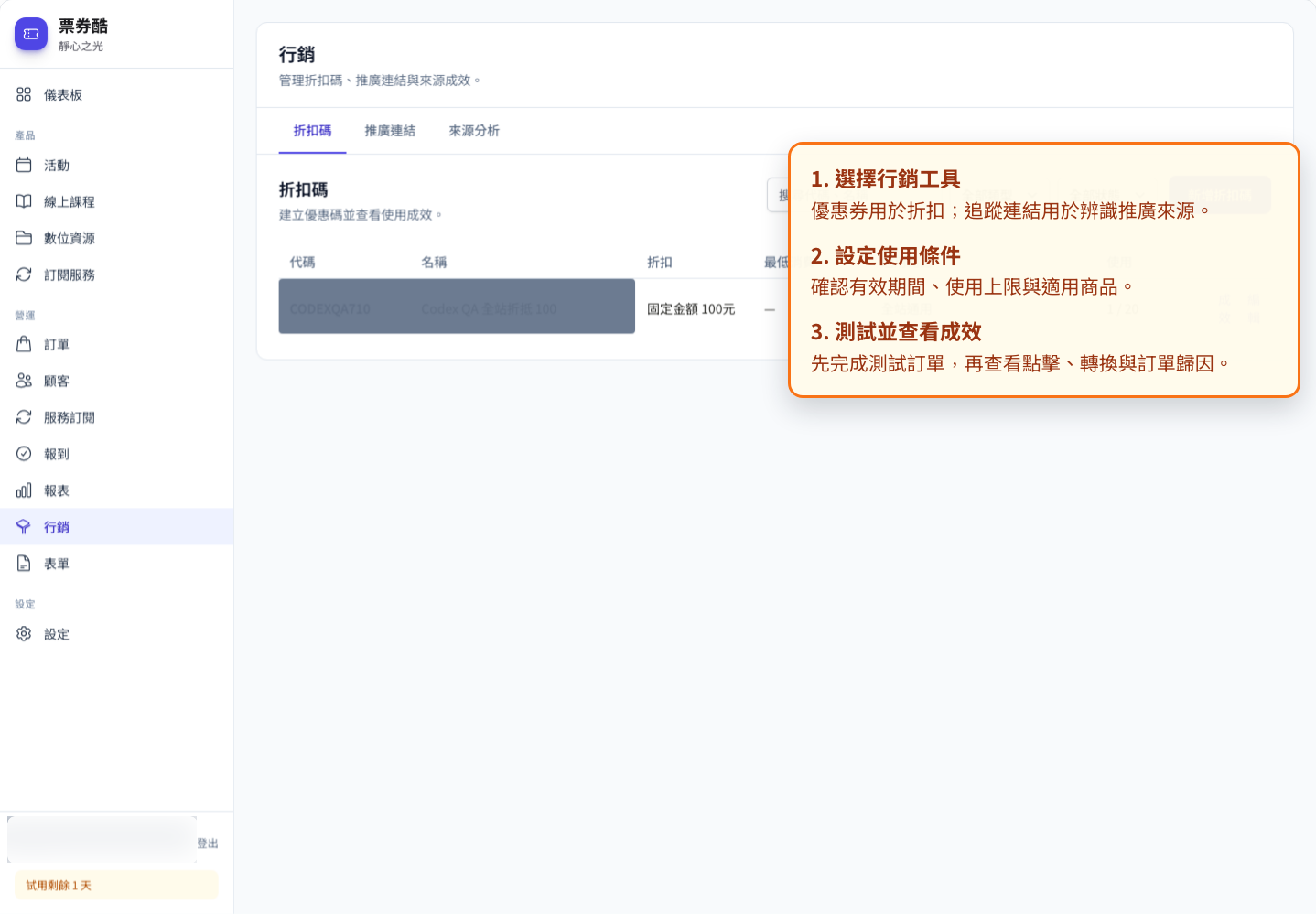
Task: Click the 代碼 column header
Action: 302,263
